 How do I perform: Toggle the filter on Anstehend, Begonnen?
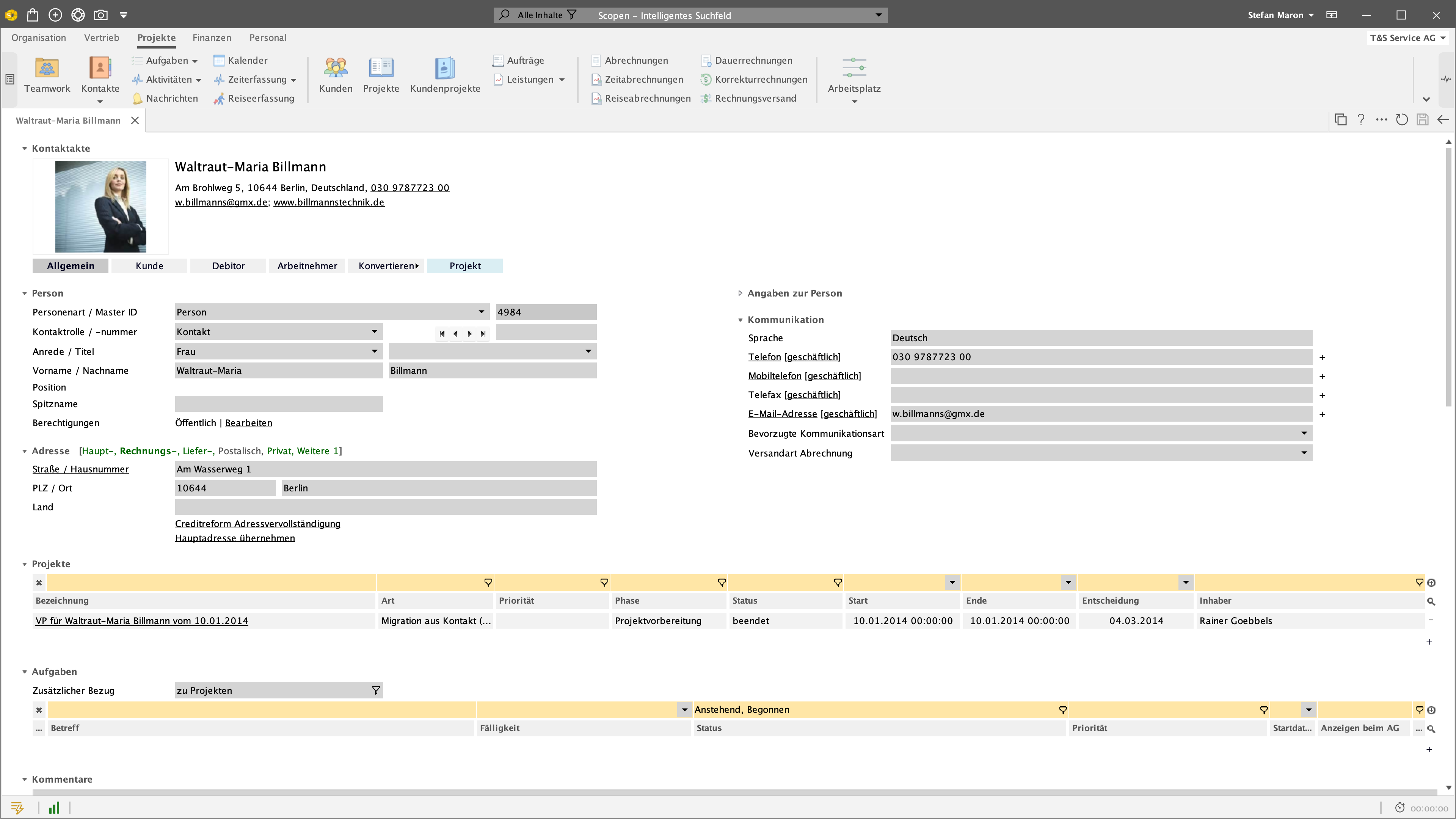(x=1062, y=709)
